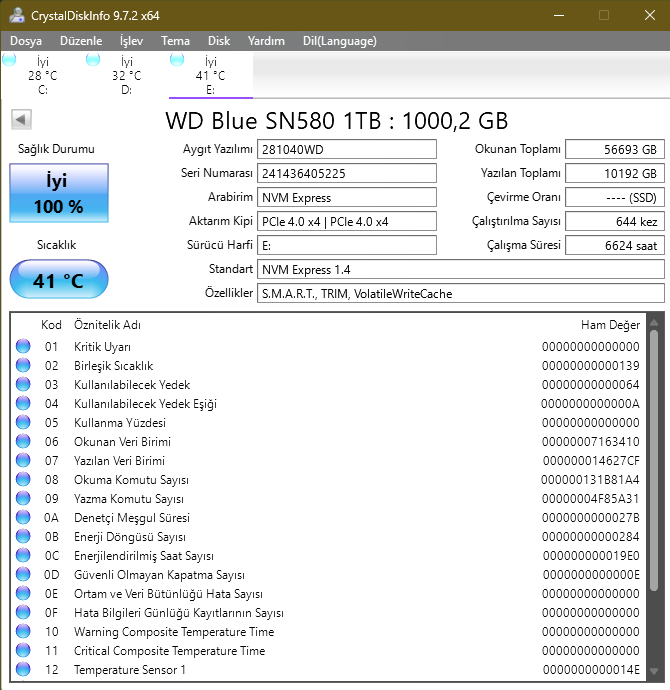The image size is (670, 690).
Task: Click the 41 °C temperature button
Action: pos(59,279)
